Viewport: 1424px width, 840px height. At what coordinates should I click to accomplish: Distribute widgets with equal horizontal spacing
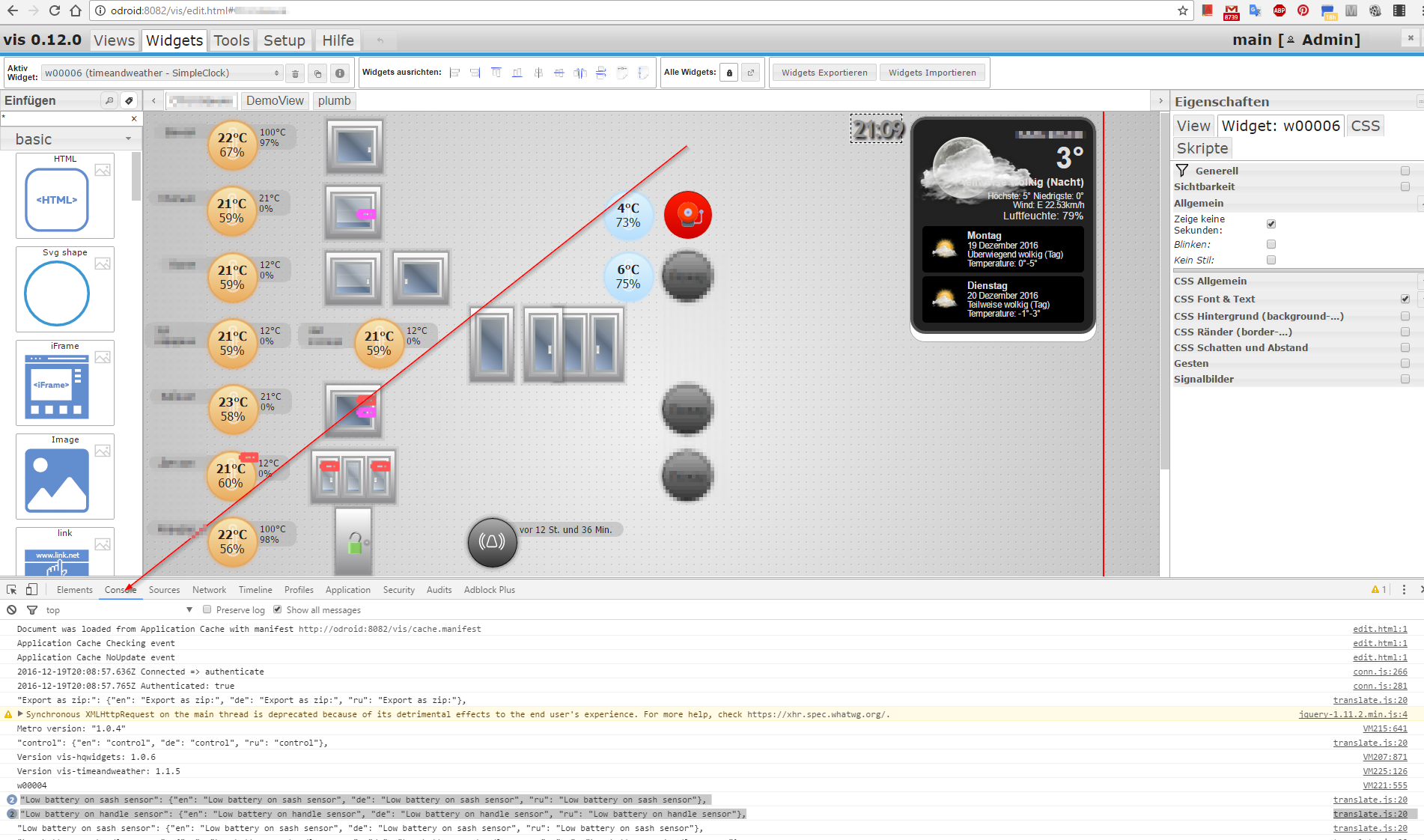580,73
